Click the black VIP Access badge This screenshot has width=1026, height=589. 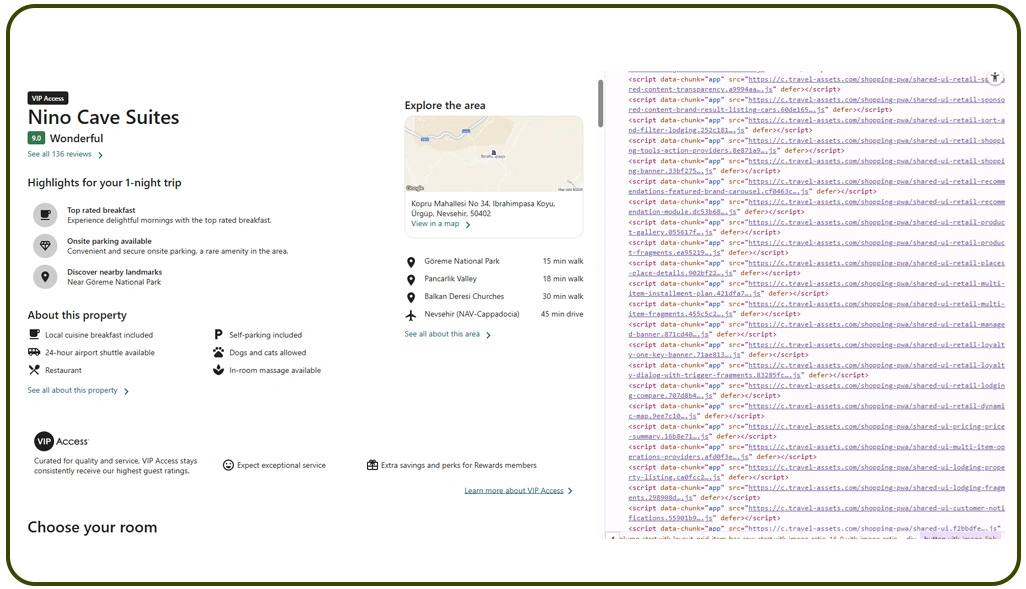point(47,98)
